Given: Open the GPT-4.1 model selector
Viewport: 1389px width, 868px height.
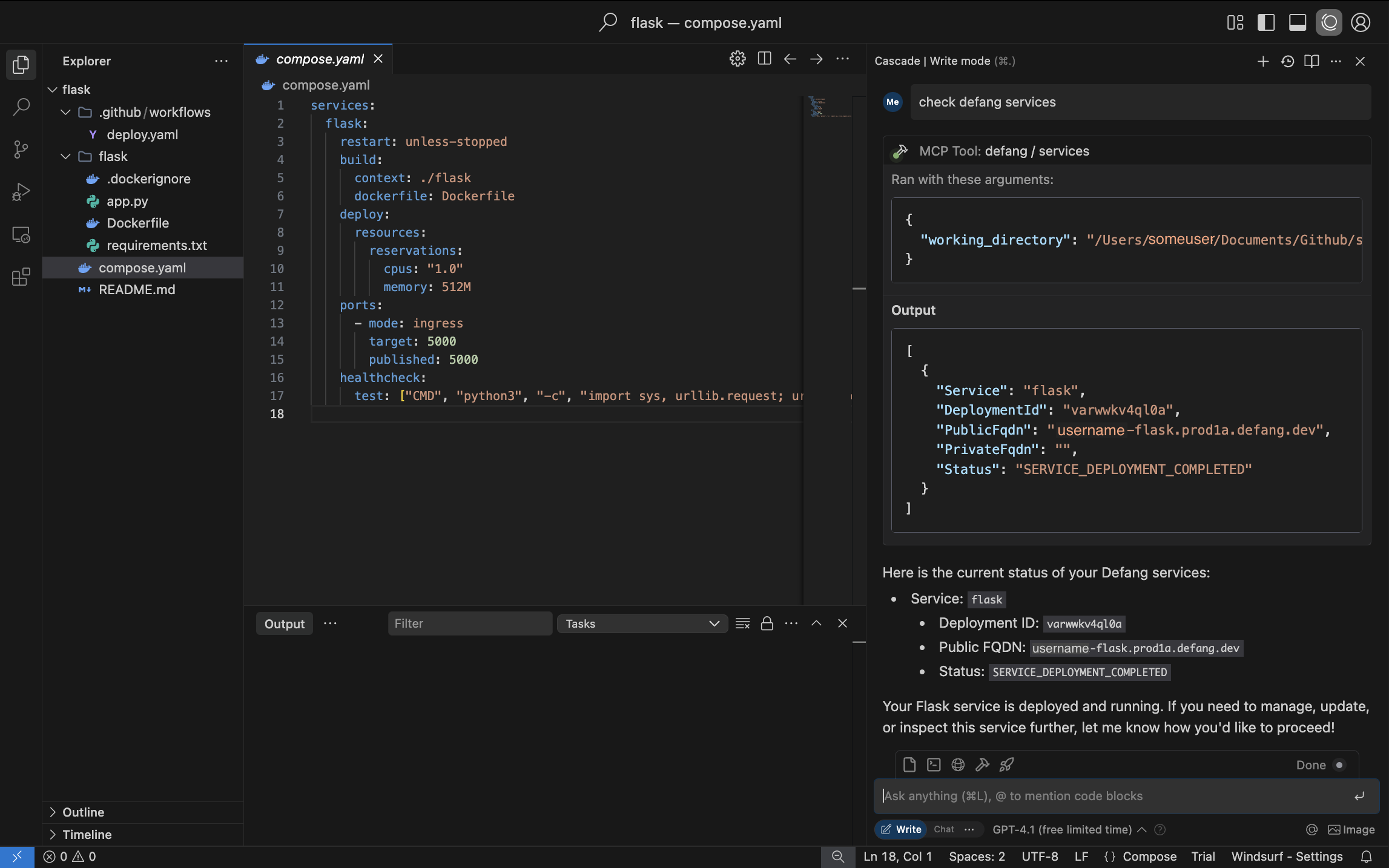Looking at the screenshot, I should pos(1069,829).
